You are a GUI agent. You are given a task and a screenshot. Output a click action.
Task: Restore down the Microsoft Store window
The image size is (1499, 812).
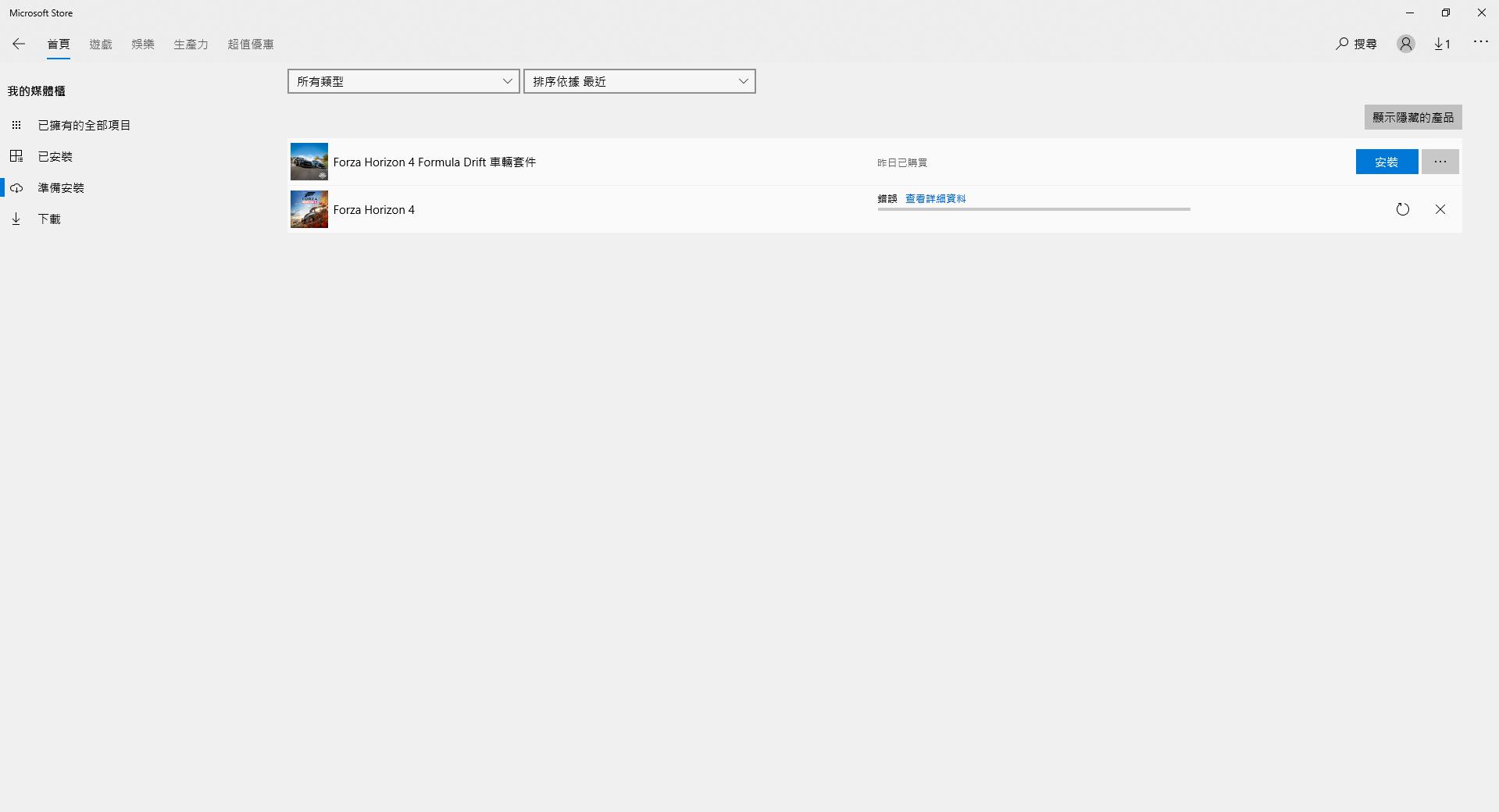(x=1446, y=12)
